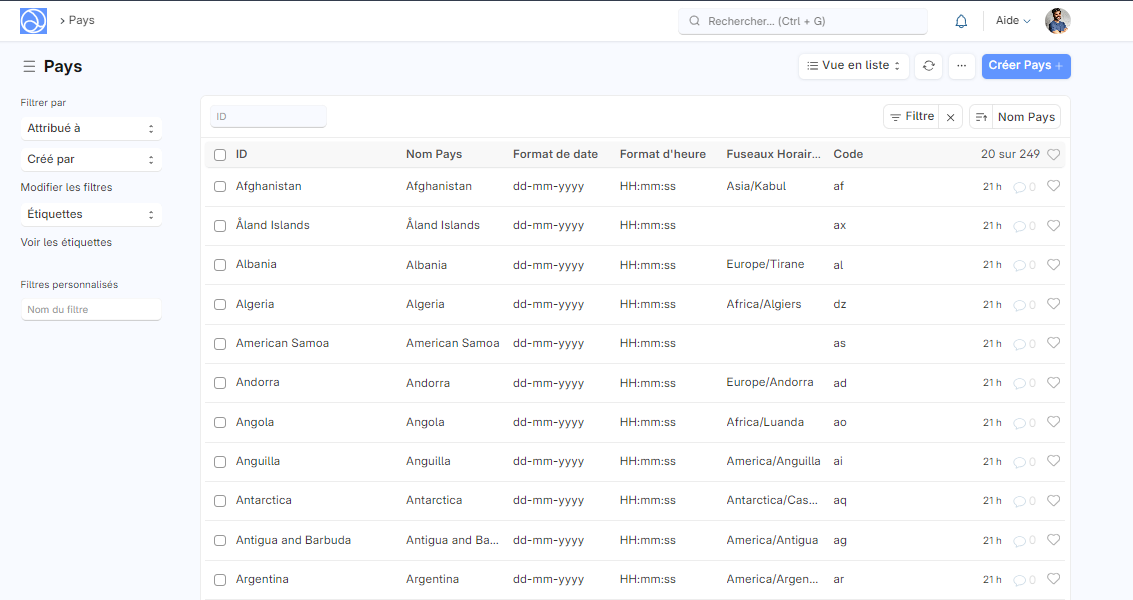This screenshot has width=1133, height=600.
Task: Open the notifications bell
Action: click(961, 21)
